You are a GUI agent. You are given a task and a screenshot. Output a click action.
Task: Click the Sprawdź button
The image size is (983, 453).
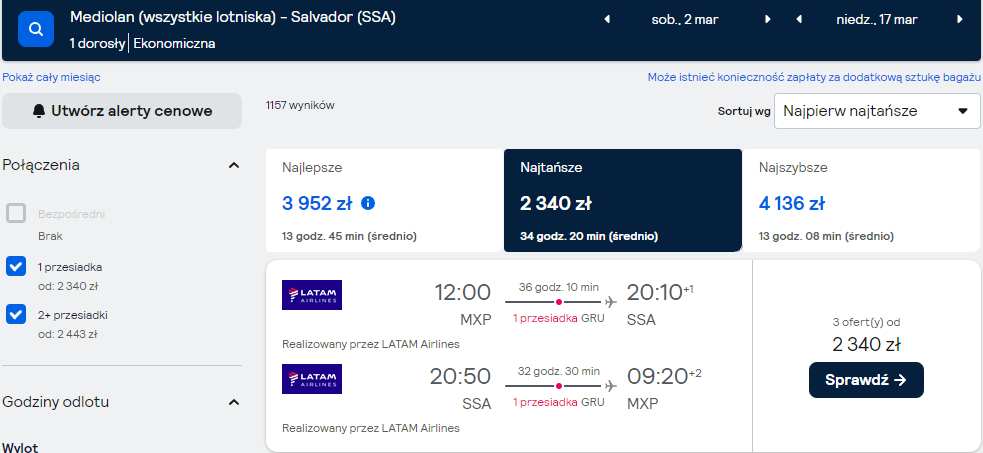point(866,380)
